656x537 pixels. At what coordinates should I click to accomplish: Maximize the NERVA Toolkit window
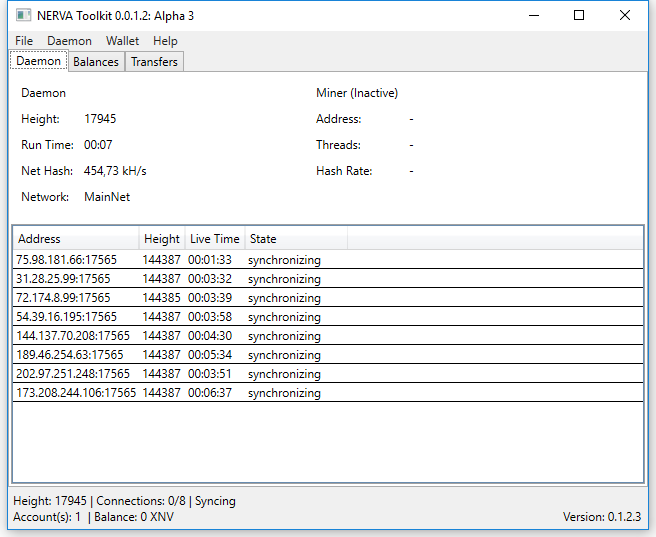click(x=579, y=15)
